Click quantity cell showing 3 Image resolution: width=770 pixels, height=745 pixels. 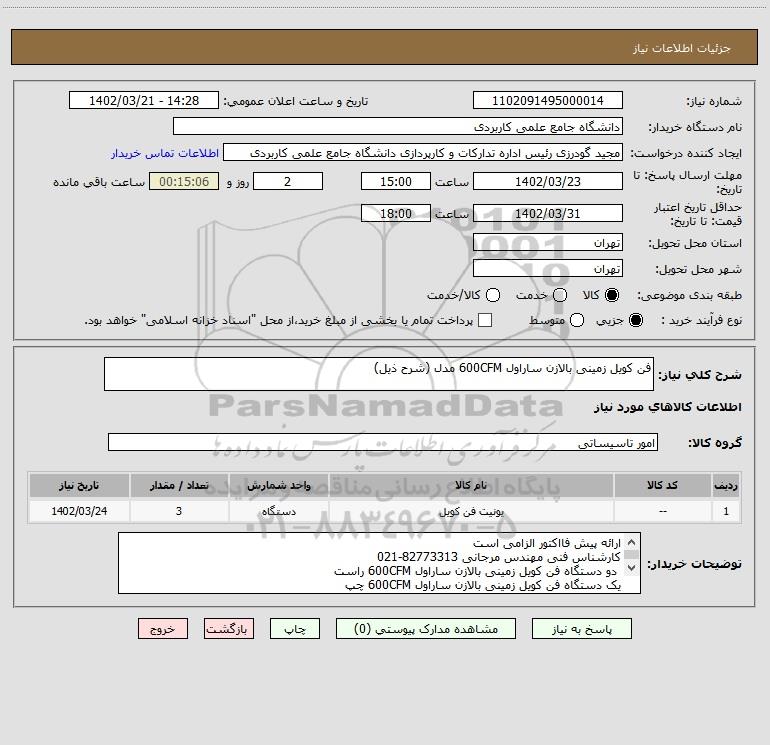click(179, 511)
